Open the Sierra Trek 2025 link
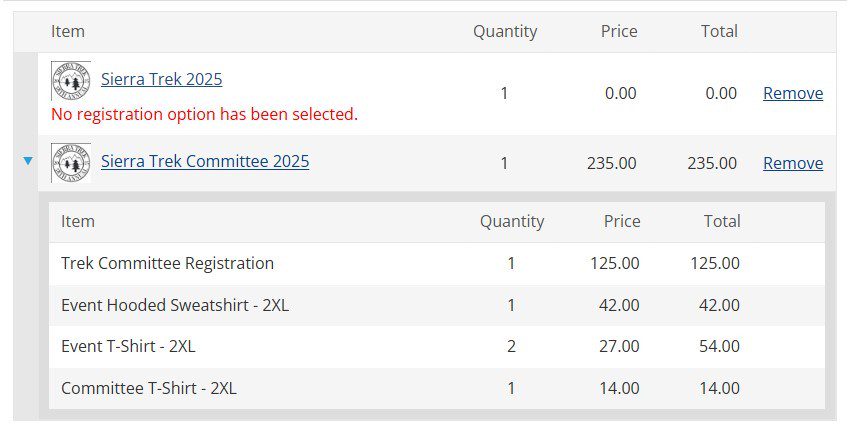Viewport: 851px width, 427px height. pyautogui.click(x=162, y=79)
